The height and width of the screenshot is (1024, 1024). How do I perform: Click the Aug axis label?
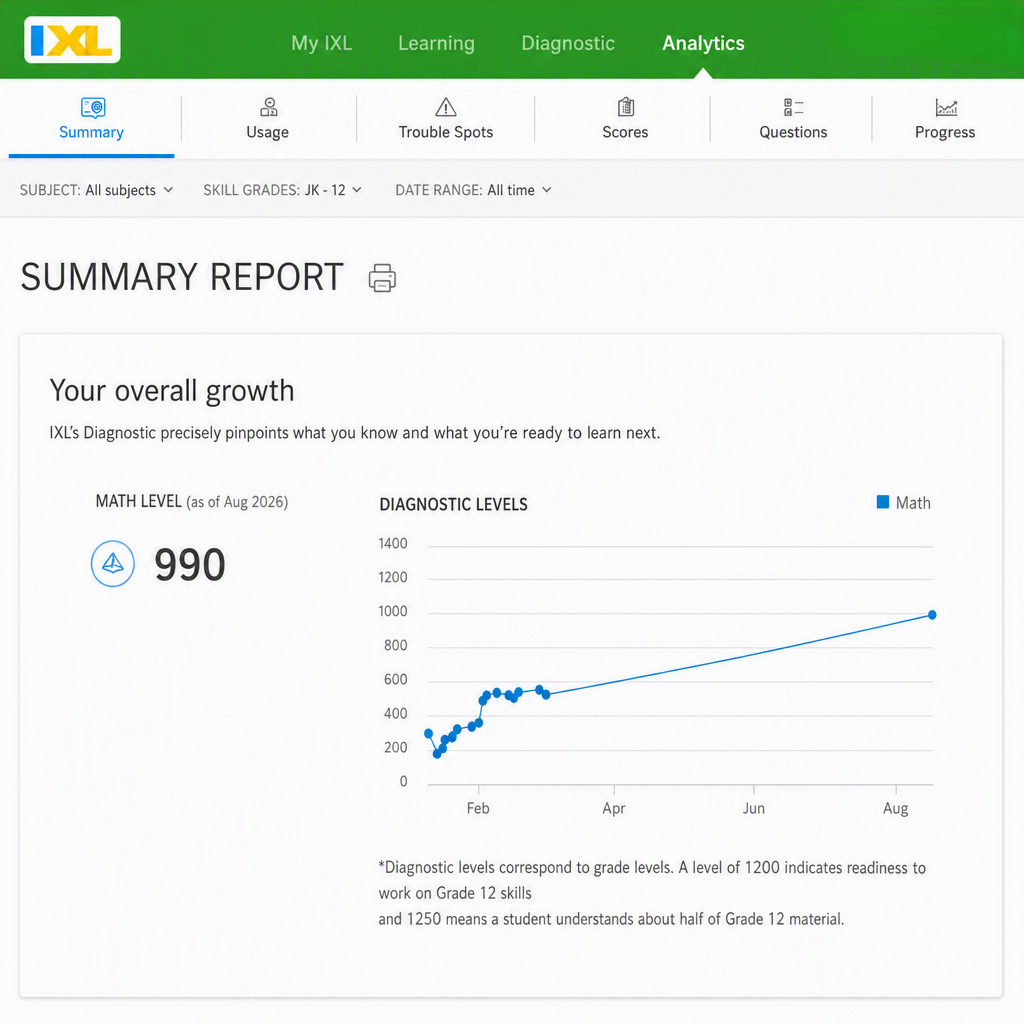pyautogui.click(x=895, y=808)
